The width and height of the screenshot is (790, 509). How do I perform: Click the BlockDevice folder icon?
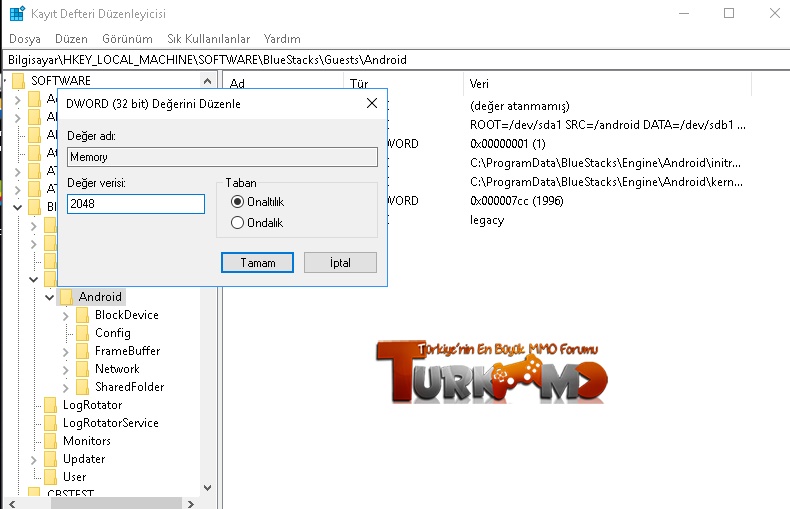pos(83,315)
